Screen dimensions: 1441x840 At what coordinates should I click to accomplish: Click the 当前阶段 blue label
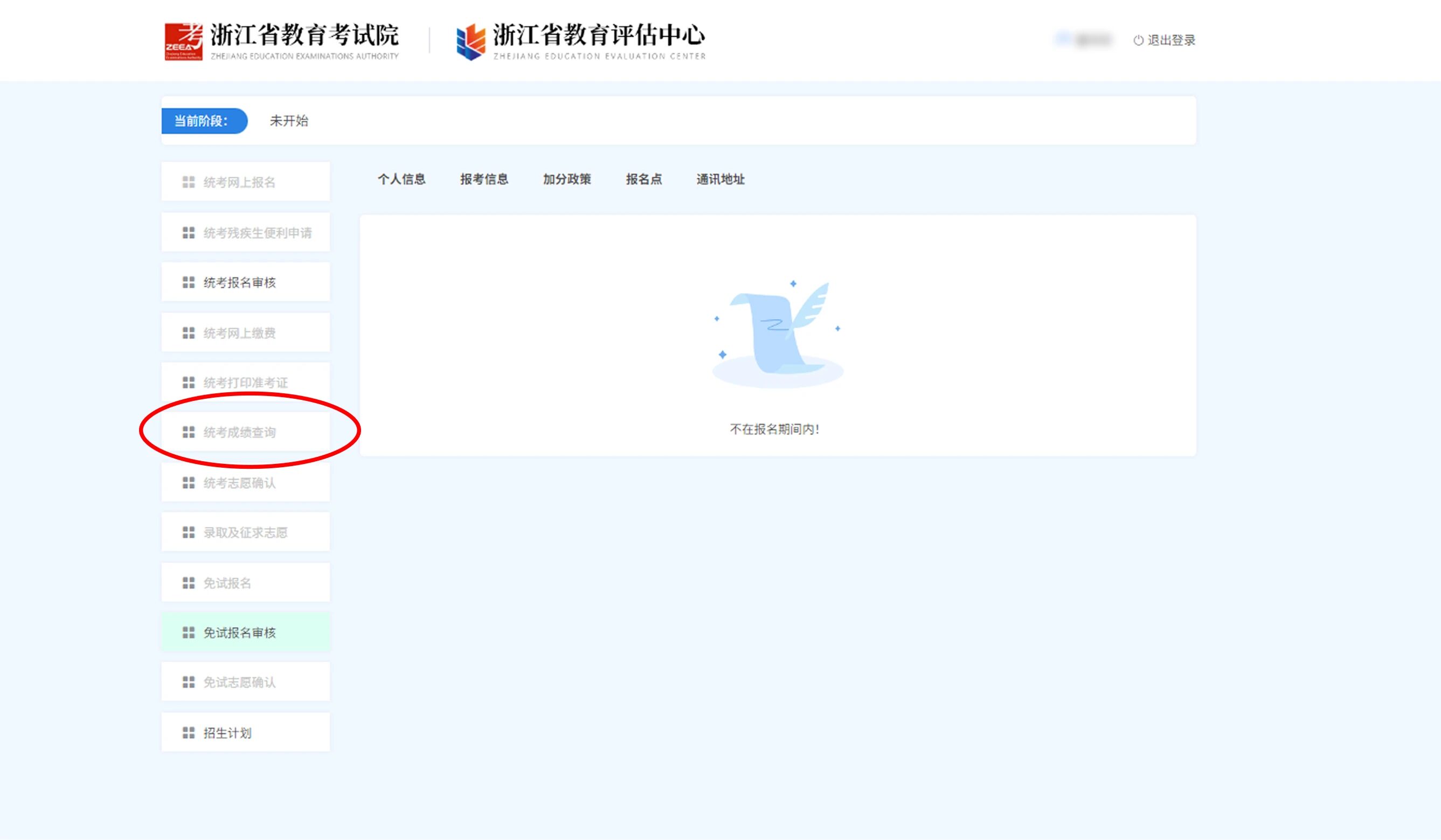tap(204, 121)
